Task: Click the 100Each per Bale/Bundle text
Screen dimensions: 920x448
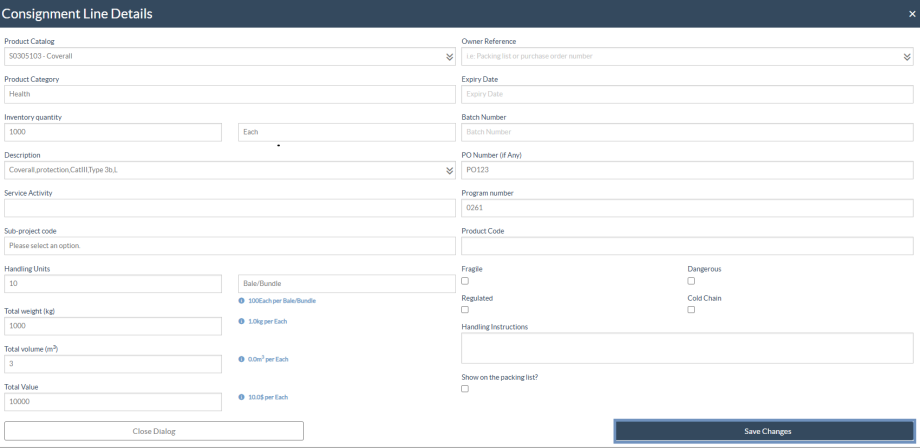Action: click(282, 301)
